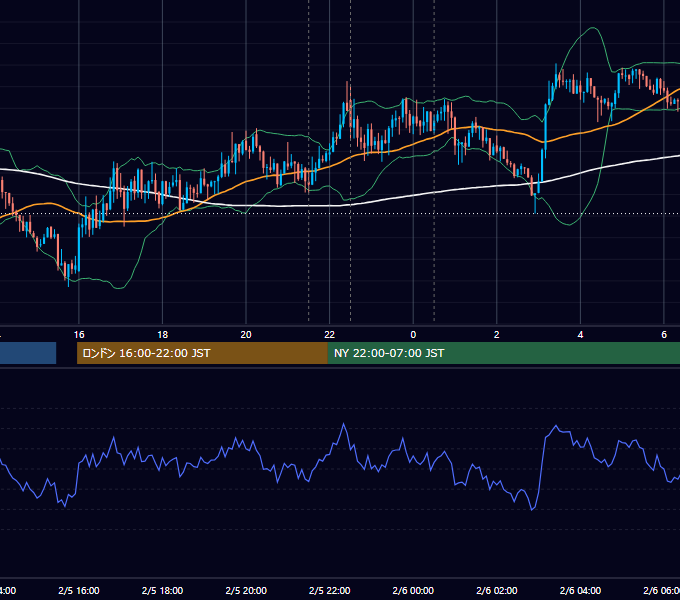The width and height of the screenshot is (680, 600).
Task: Select the 22 hour label on upper axis
Action: click(x=330, y=335)
